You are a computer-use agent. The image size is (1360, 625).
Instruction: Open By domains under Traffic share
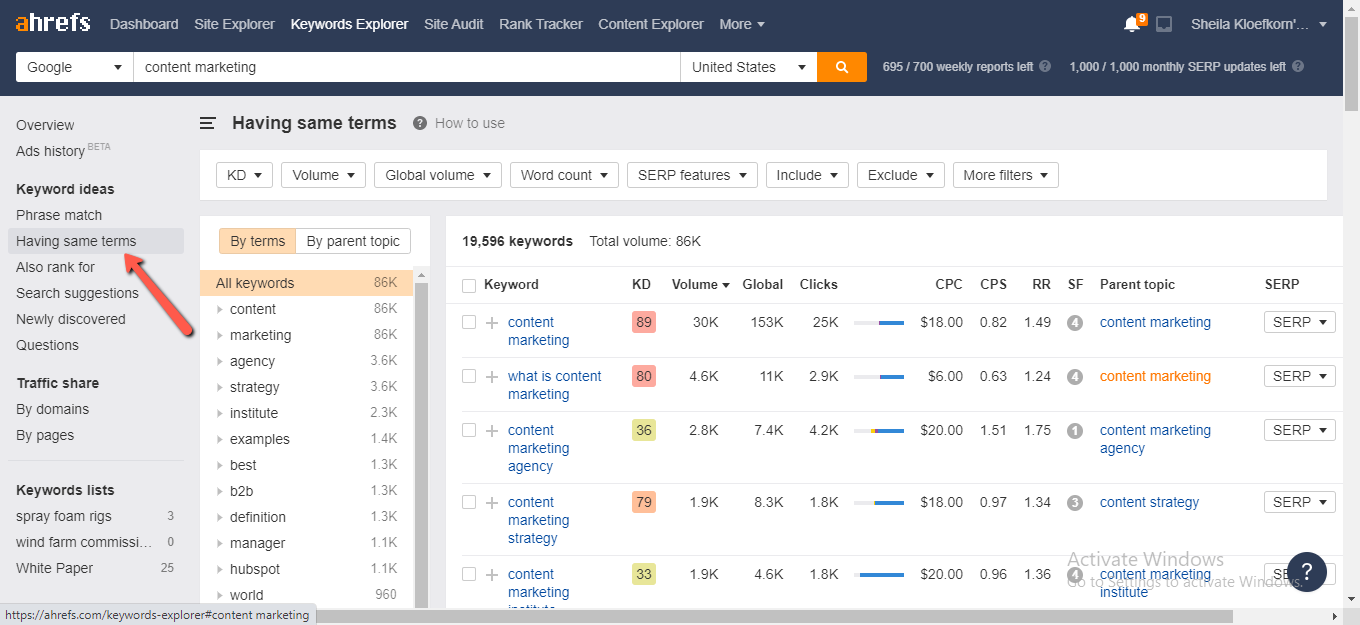click(52, 409)
